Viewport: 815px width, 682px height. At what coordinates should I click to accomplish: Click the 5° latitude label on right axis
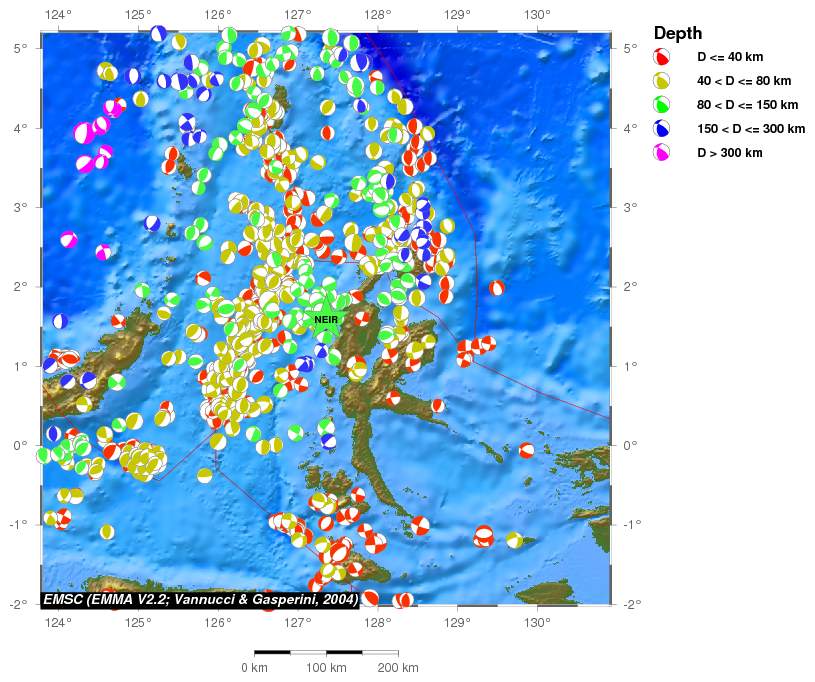630,48
